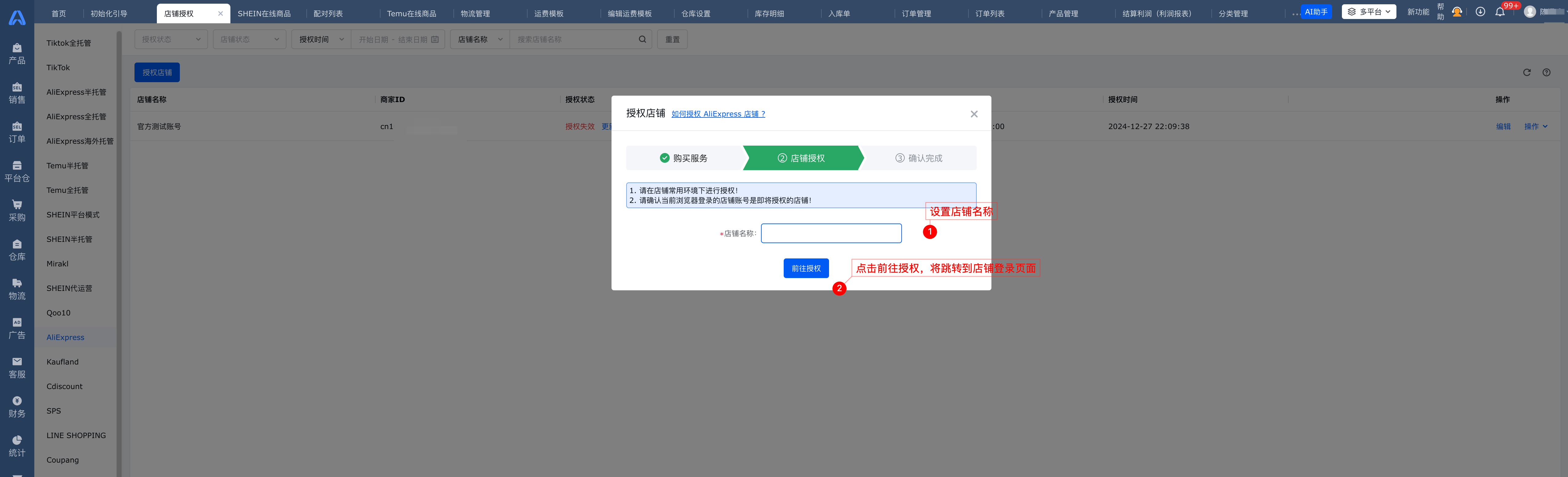Image resolution: width=1568 pixels, height=477 pixels.
Task: Click the 帮助 link in the header
Action: pyautogui.click(x=1440, y=12)
